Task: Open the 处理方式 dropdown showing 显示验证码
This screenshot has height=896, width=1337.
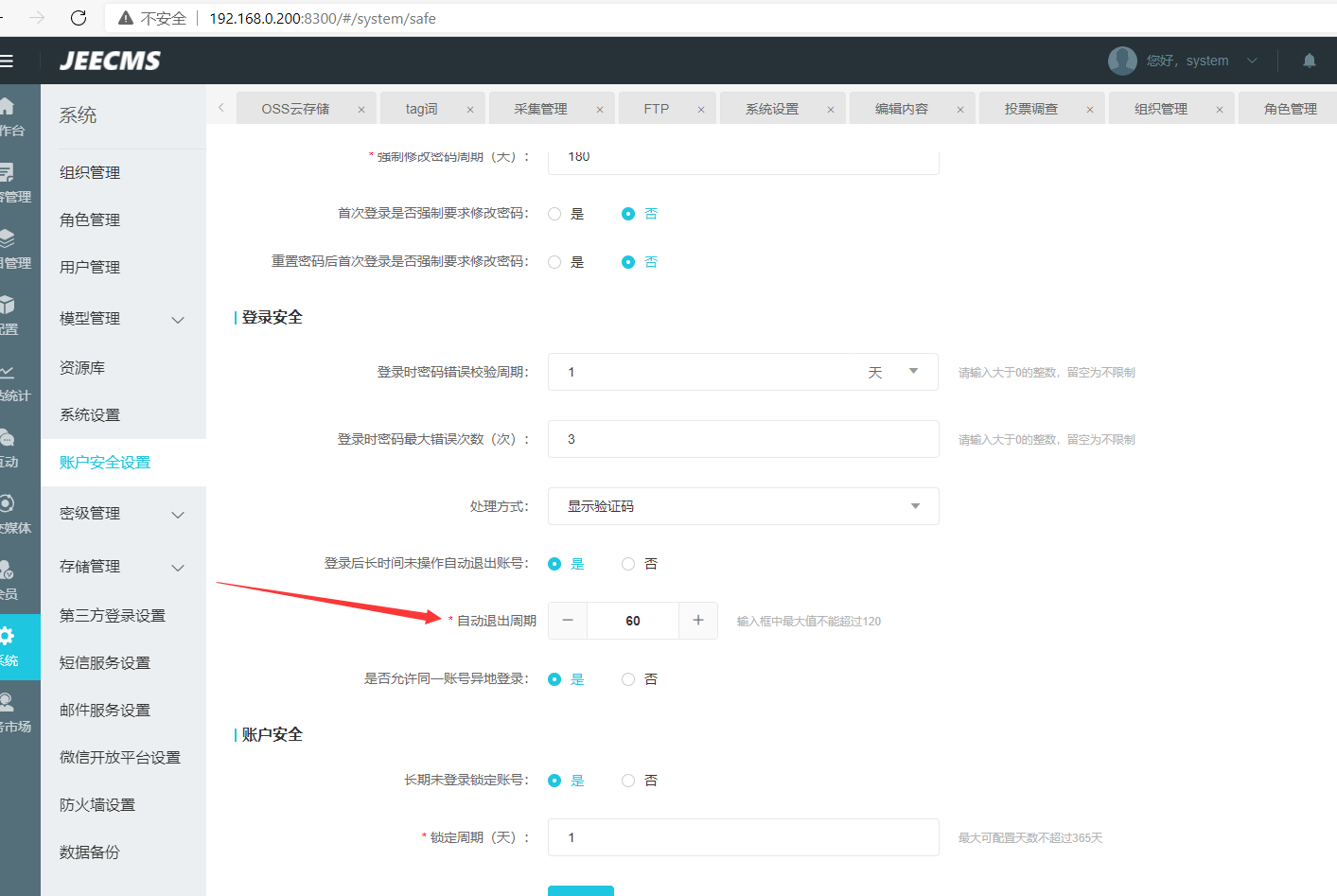Action: point(744,506)
